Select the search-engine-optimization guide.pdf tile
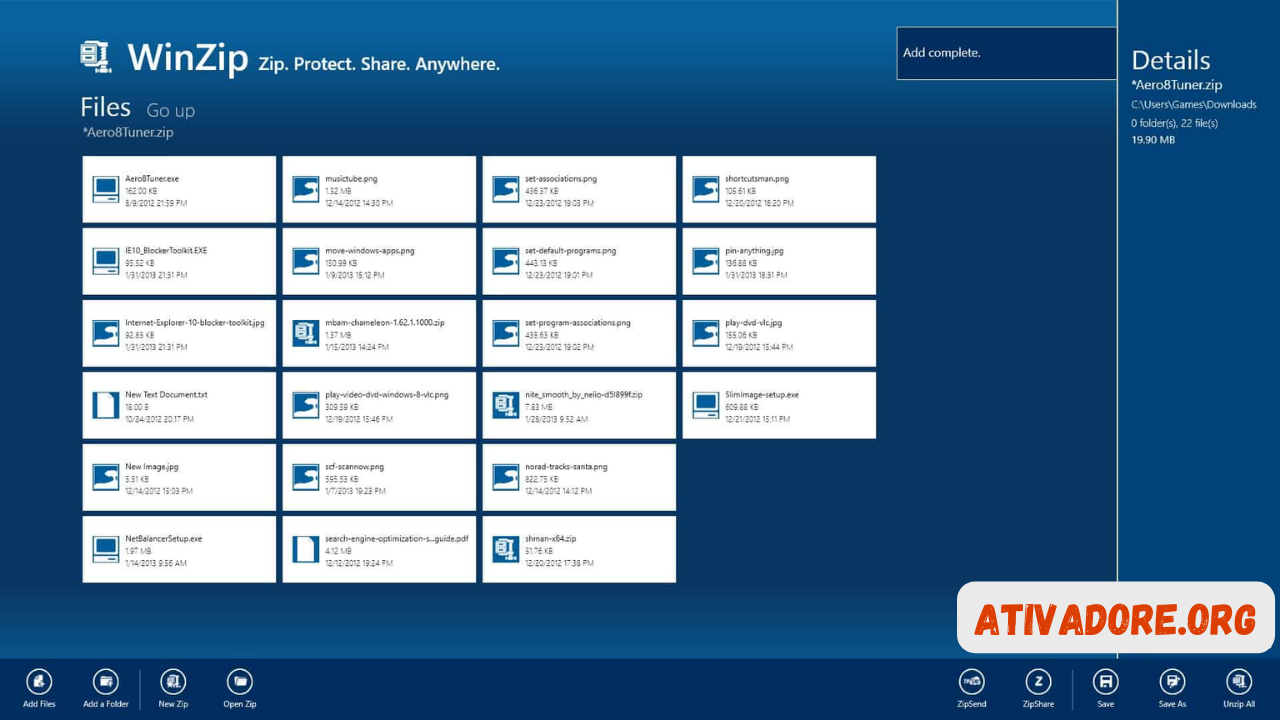This screenshot has height=720, width=1280. (379, 549)
